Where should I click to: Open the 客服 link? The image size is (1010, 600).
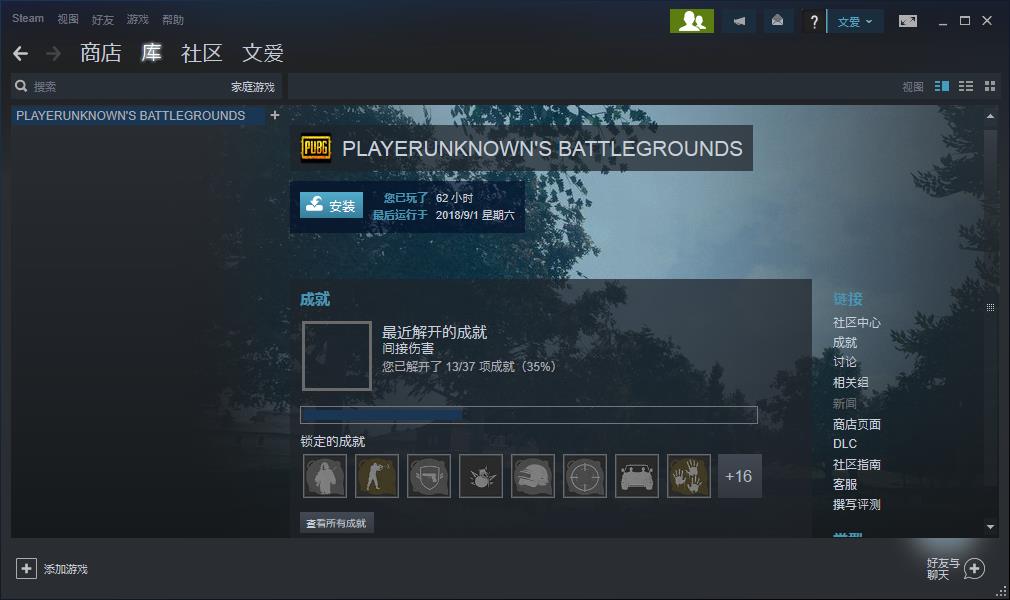coord(844,484)
